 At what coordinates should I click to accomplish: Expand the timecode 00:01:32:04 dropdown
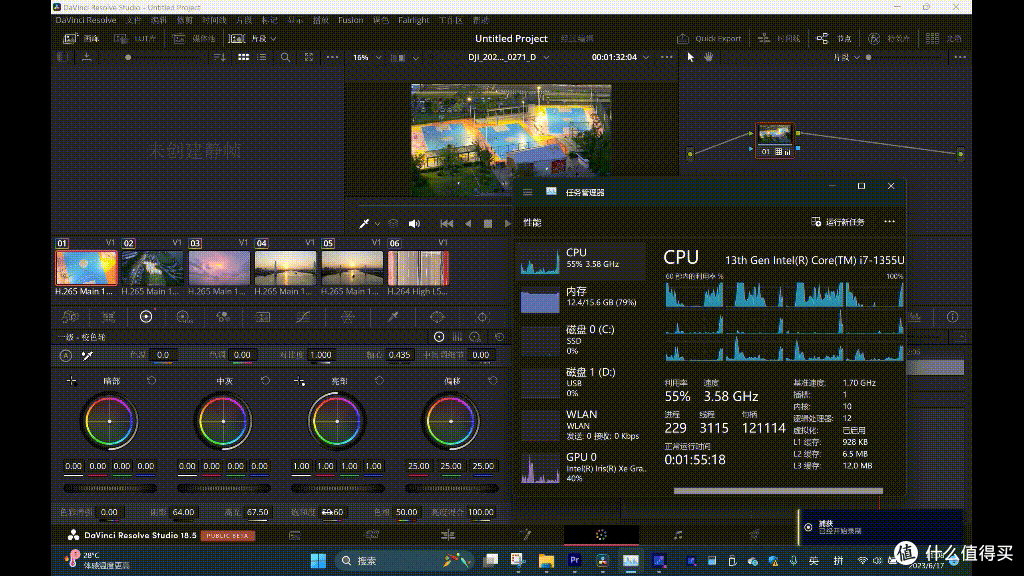click(620, 57)
